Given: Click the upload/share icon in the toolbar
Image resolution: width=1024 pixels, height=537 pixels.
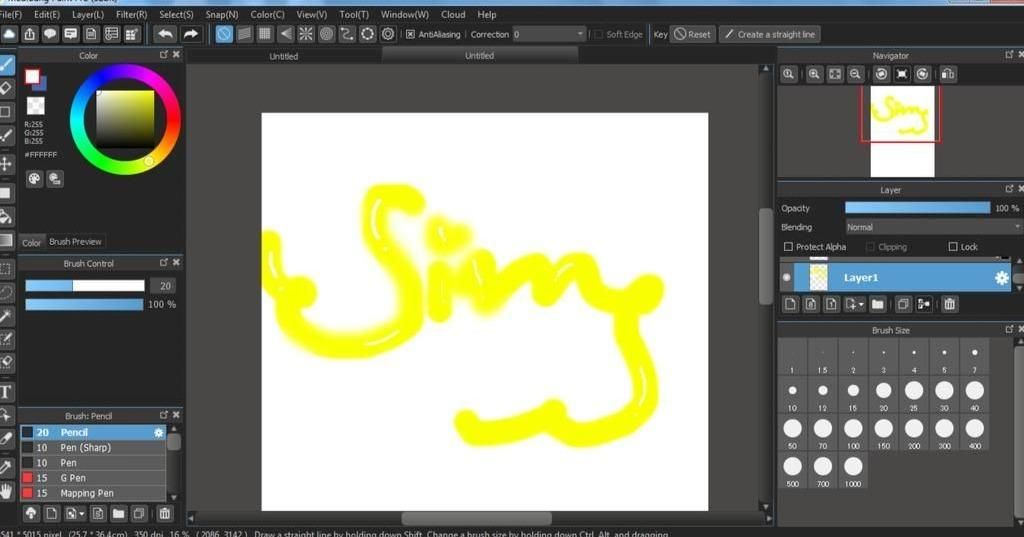Looking at the screenshot, I should [x=29, y=34].
